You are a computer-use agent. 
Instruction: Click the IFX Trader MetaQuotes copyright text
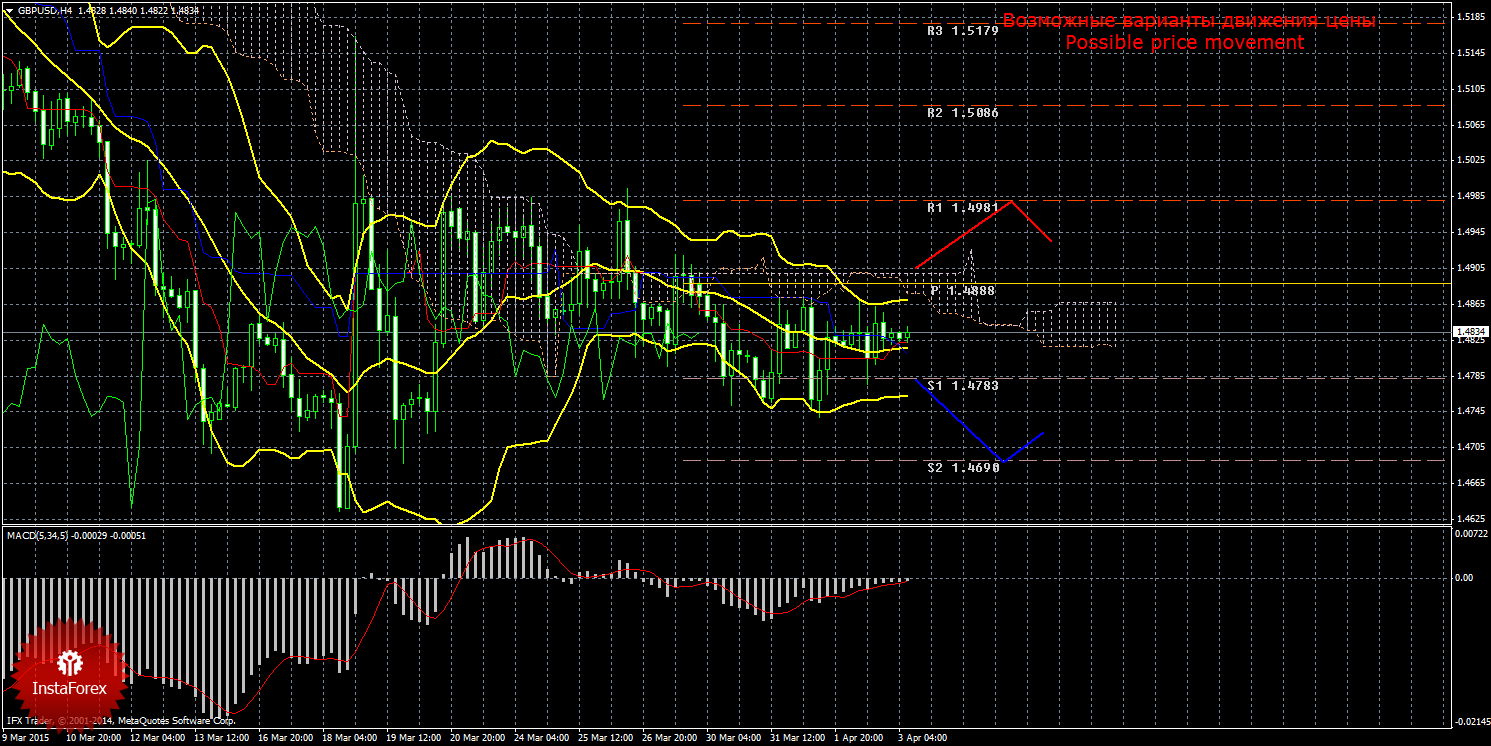[x=120, y=720]
